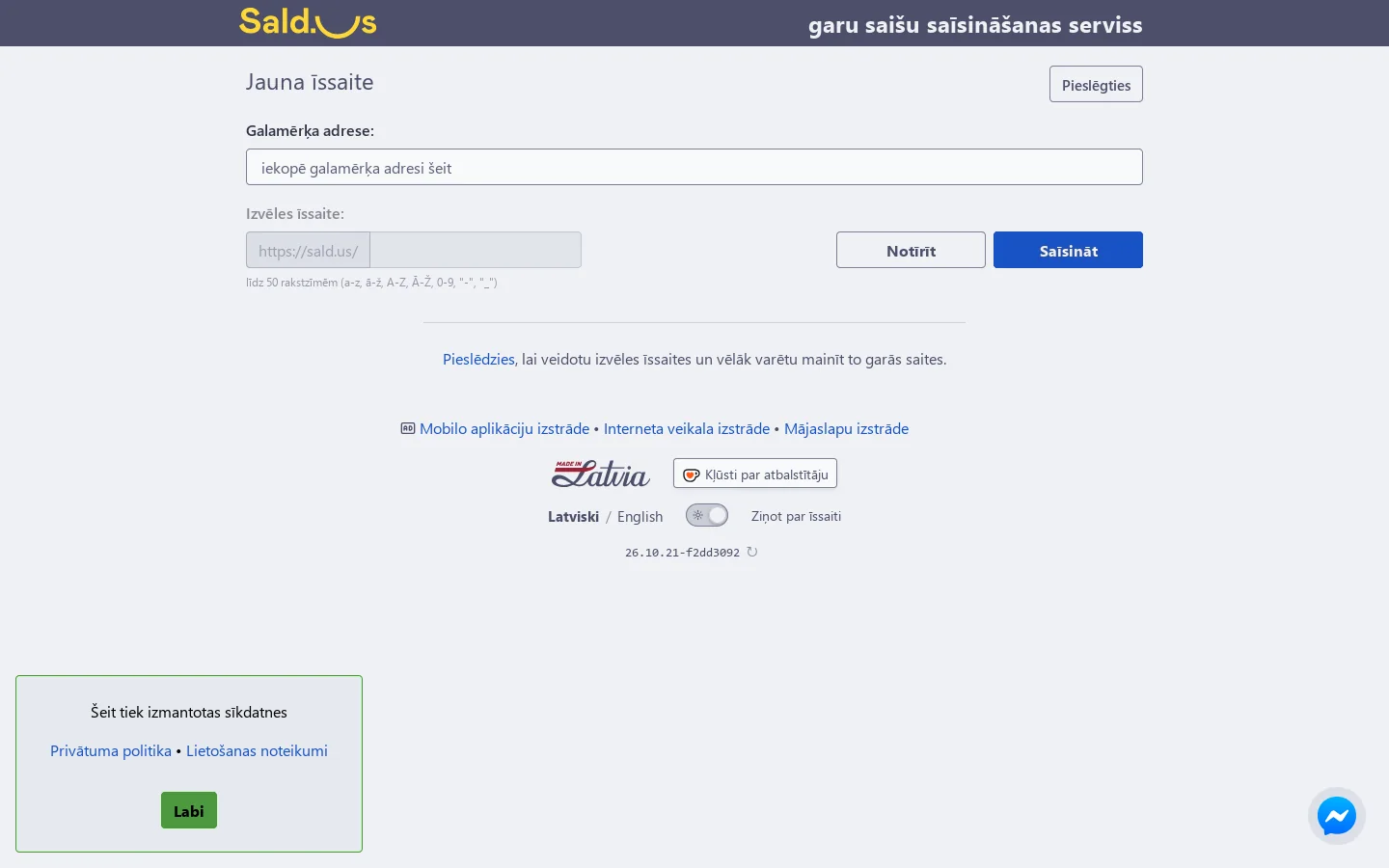Toggle the dark mode switch
The height and width of the screenshot is (868, 1389).
tap(707, 515)
